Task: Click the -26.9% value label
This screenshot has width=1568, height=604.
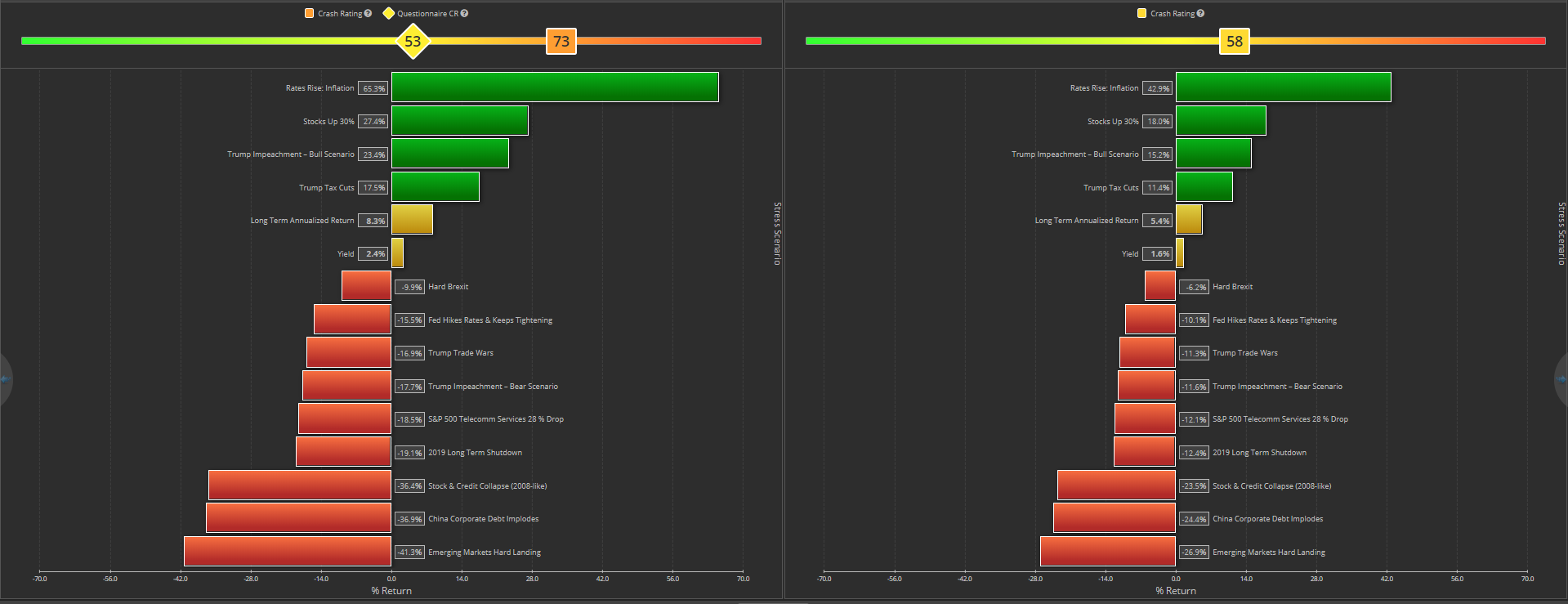Action: [1194, 553]
